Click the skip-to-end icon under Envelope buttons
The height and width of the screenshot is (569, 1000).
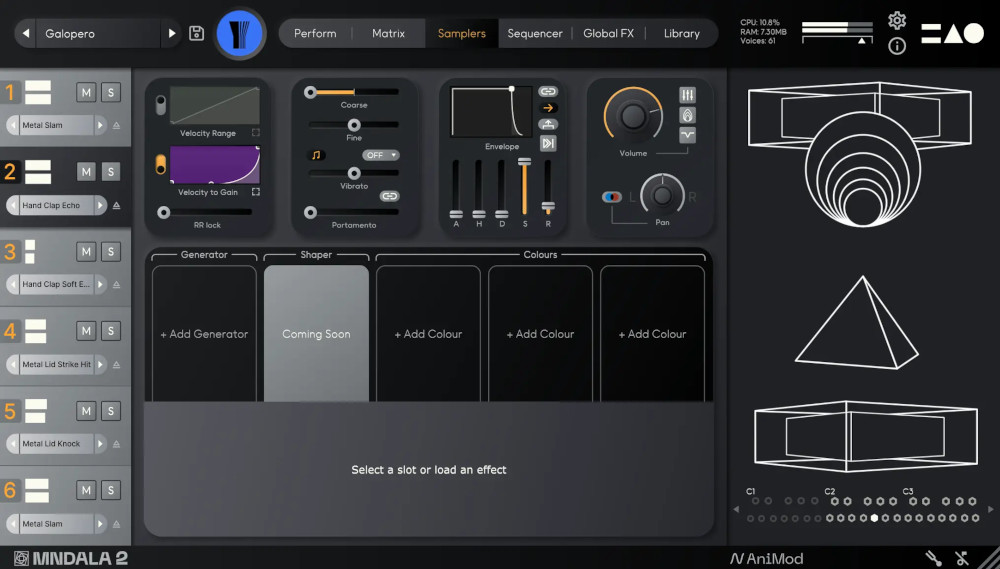click(x=548, y=143)
